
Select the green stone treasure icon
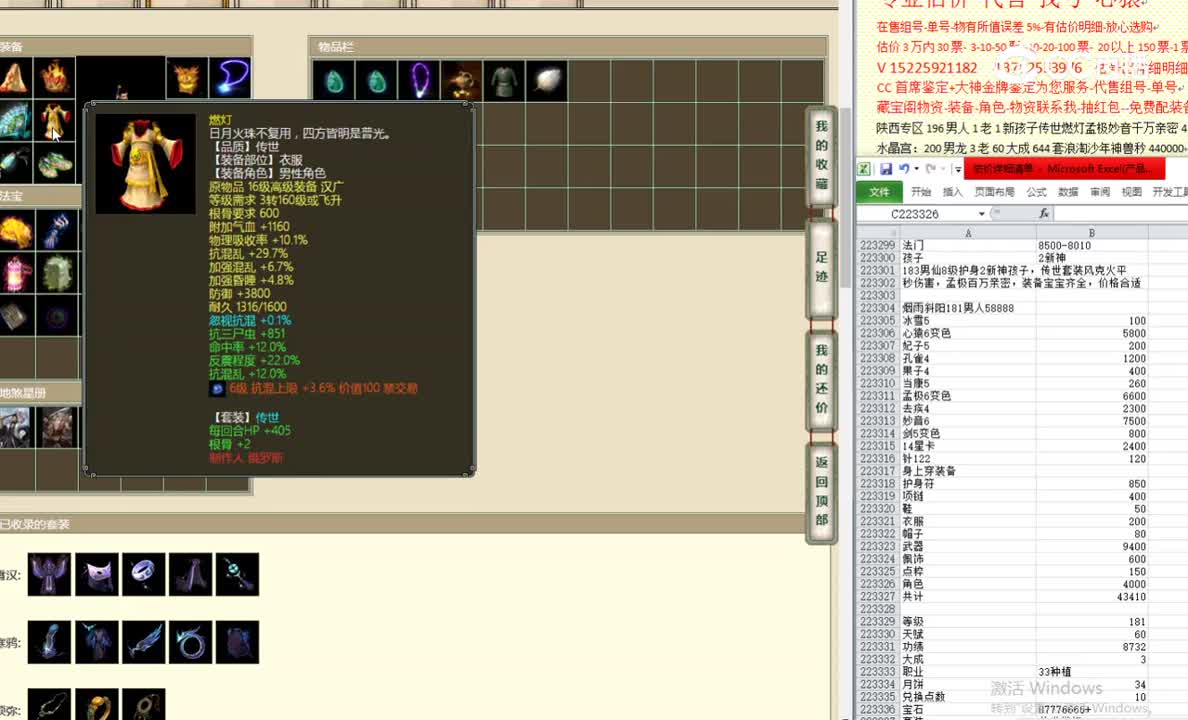(58, 273)
